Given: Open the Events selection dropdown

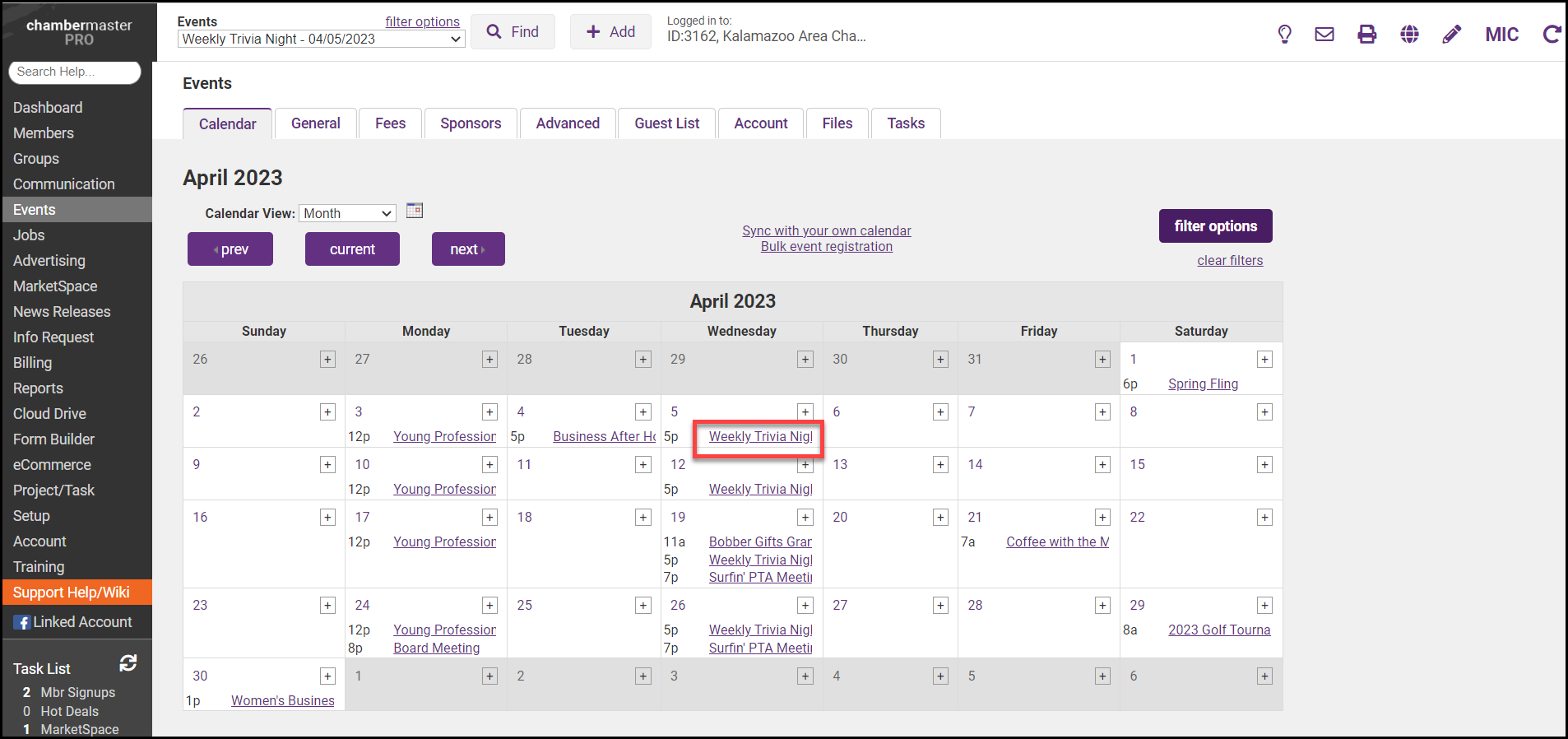Looking at the screenshot, I should [322, 39].
